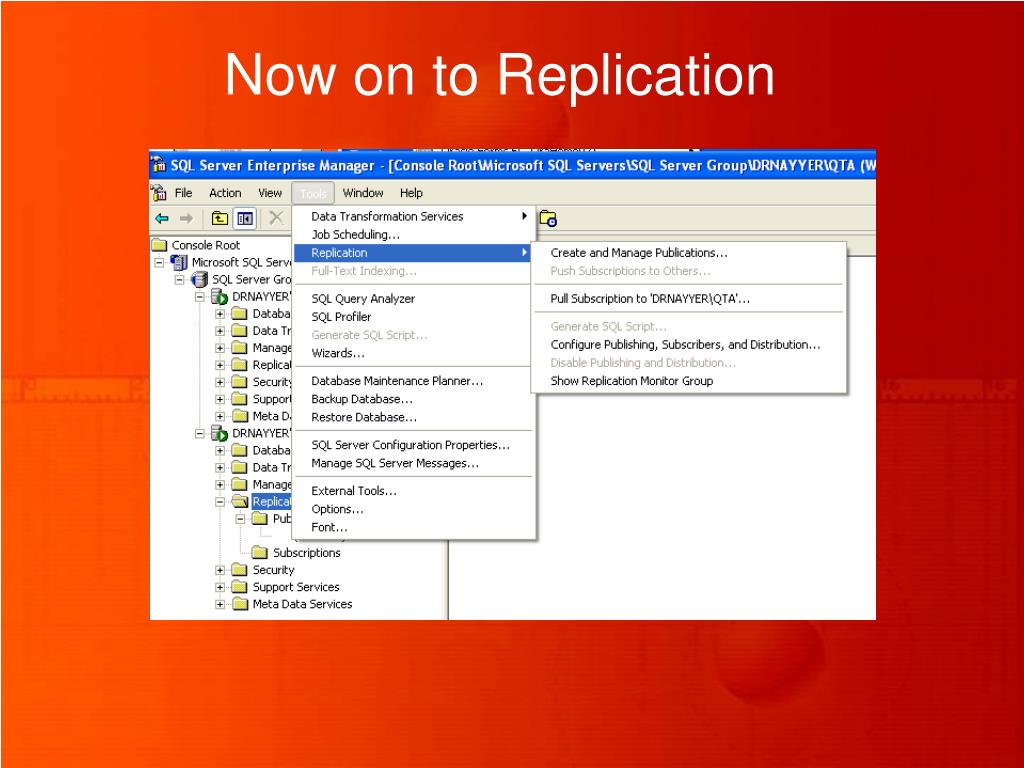Select the Microsoft SQL Servers tree label

pyautogui.click(x=242, y=262)
